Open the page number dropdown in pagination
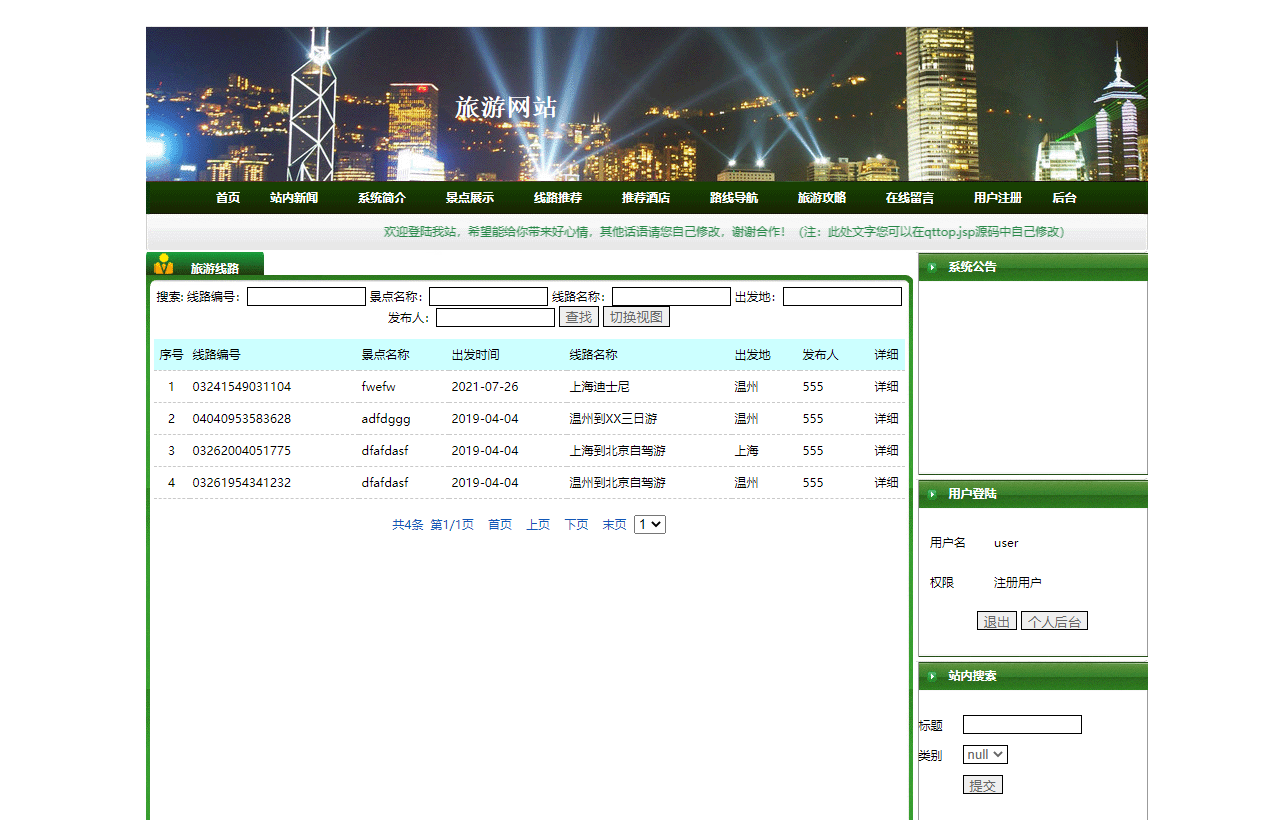 [649, 523]
